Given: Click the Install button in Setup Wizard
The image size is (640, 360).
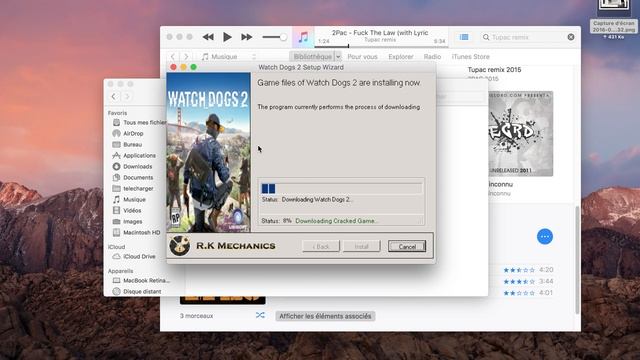Looking at the screenshot, I should click(362, 246).
